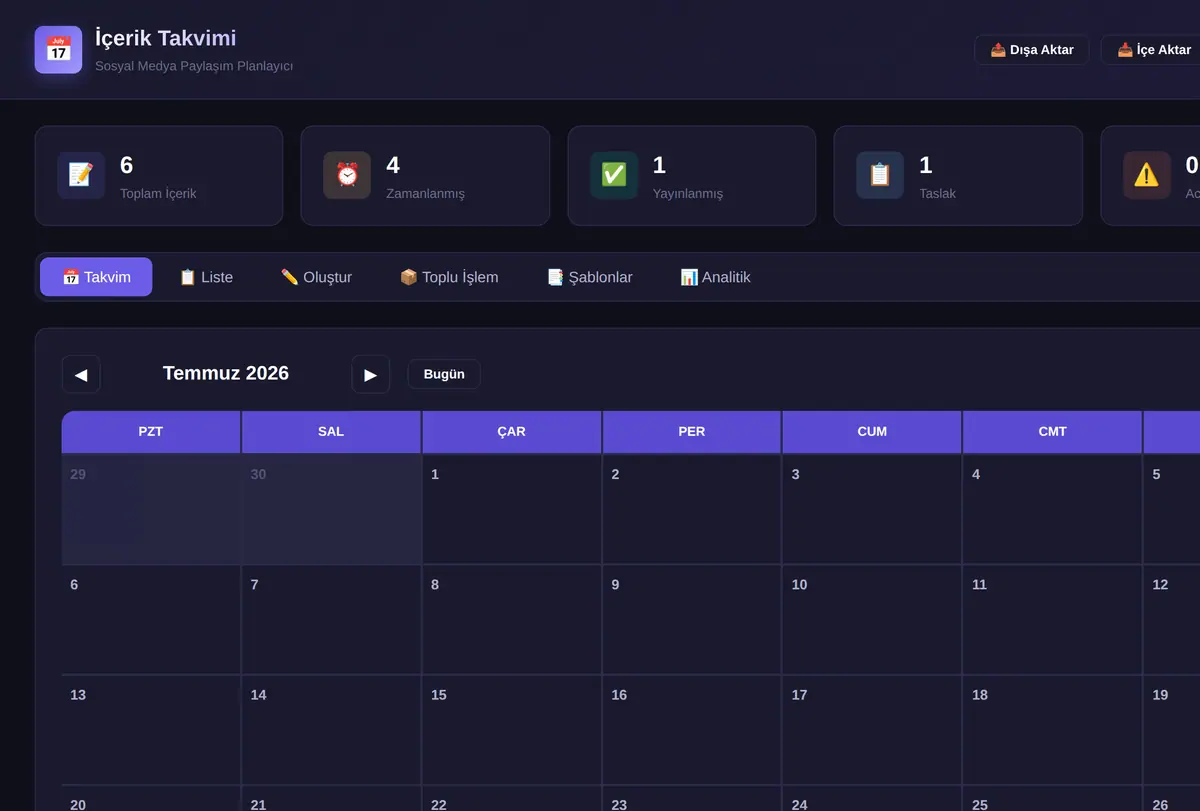Image resolution: width=1200 pixels, height=811 pixels.
Task: Click the alarm clock icon on Zamanlanmış card
Action: coord(347,175)
